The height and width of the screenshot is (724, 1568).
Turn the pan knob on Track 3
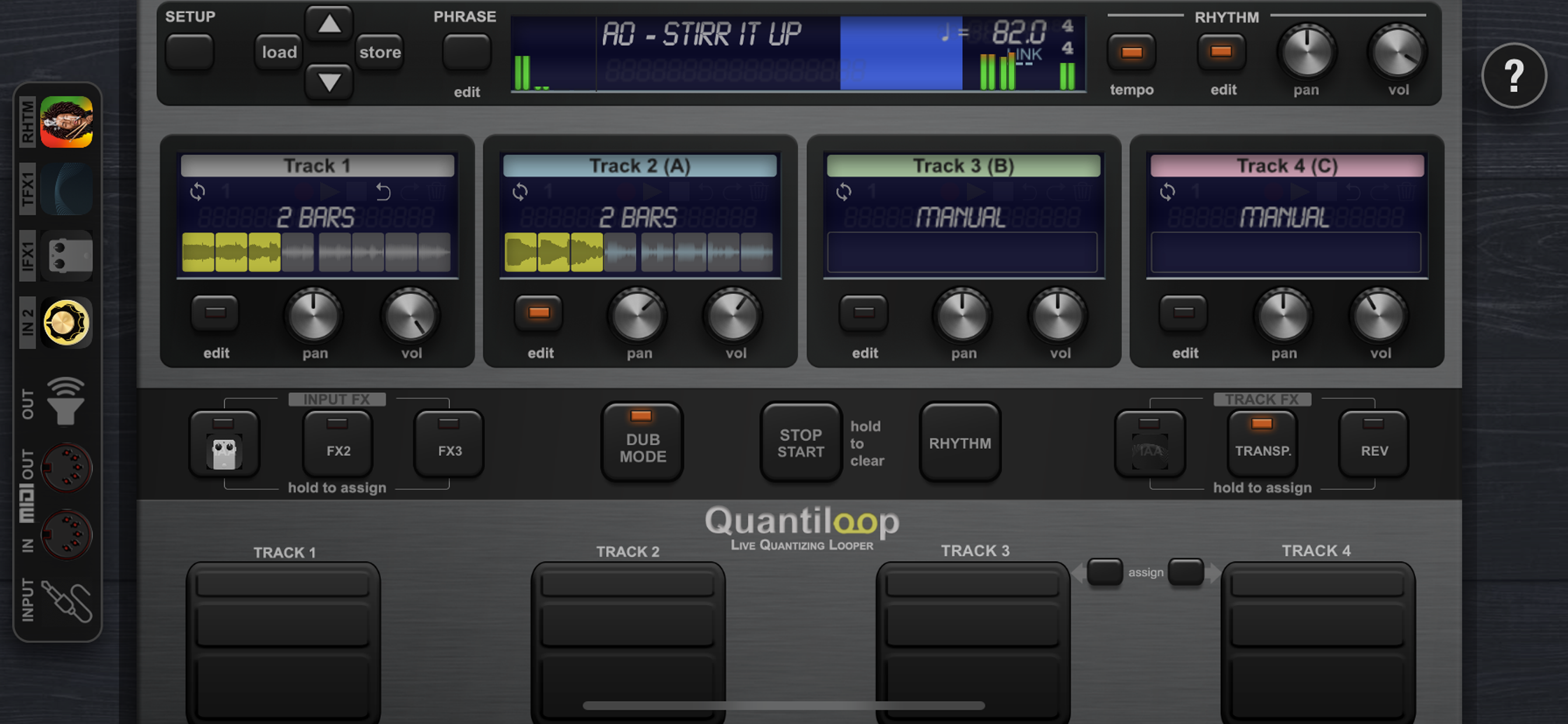(963, 317)
